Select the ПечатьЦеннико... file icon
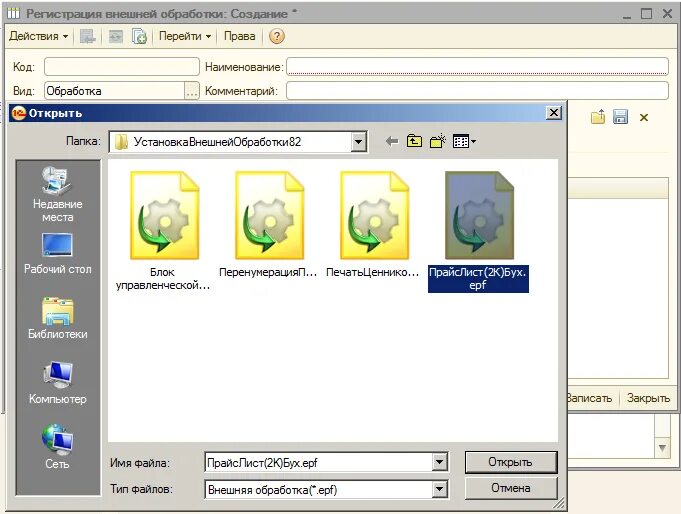The image size is (681, 514). [374, 216]
